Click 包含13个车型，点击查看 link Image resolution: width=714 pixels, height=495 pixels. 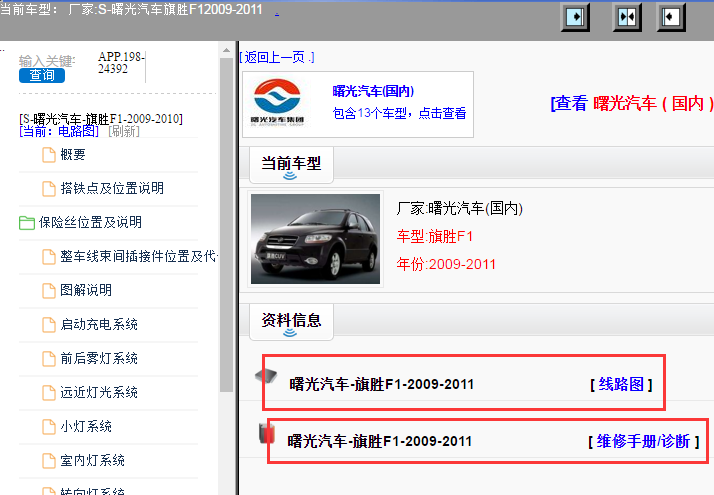399,113
